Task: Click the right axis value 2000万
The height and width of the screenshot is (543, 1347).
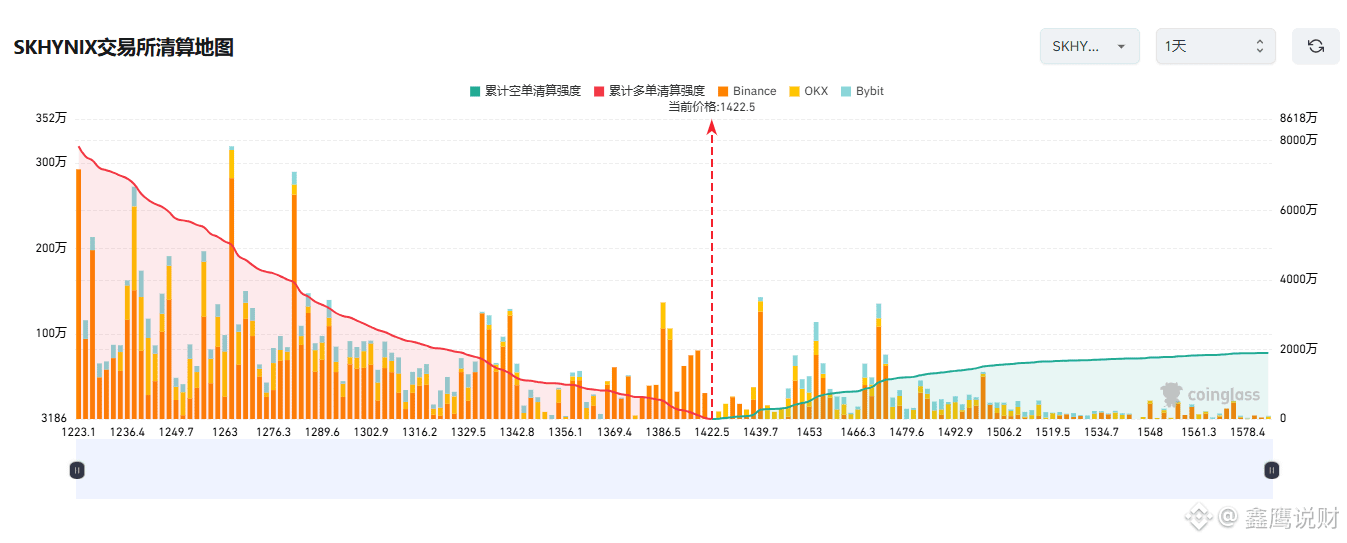Action: pos(1299,348)
